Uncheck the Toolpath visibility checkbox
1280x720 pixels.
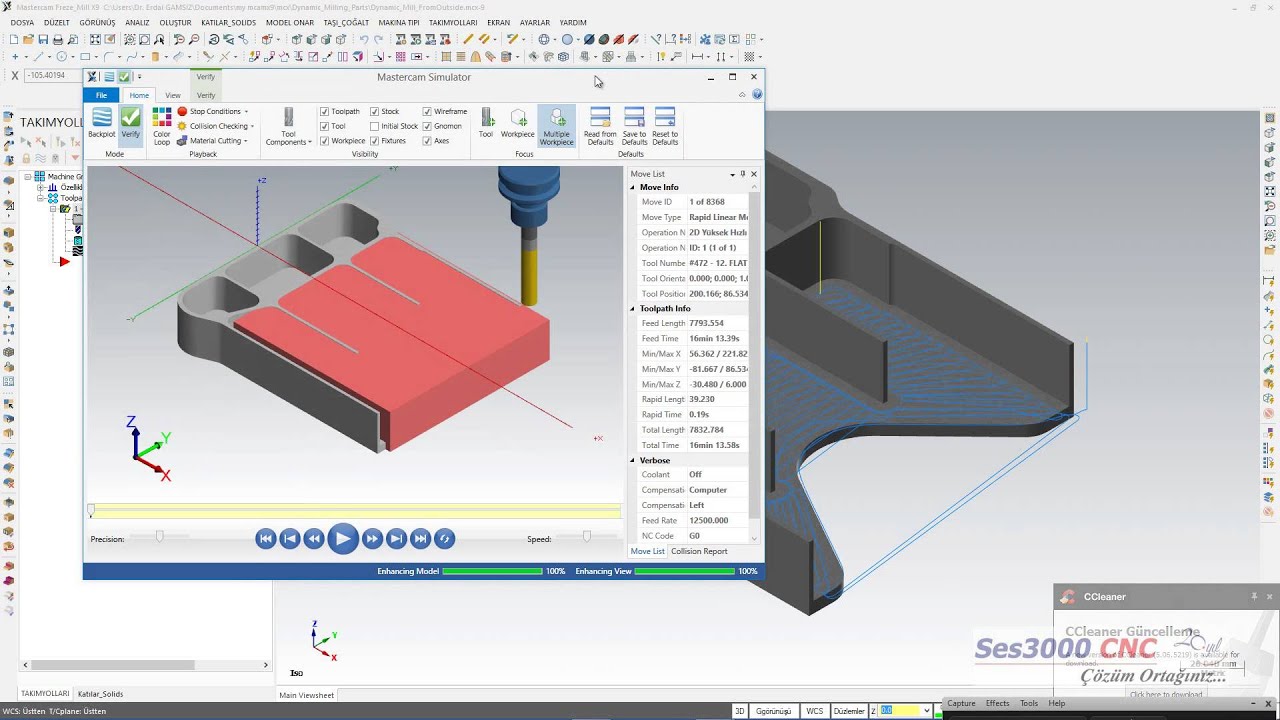tap(324, 111)
